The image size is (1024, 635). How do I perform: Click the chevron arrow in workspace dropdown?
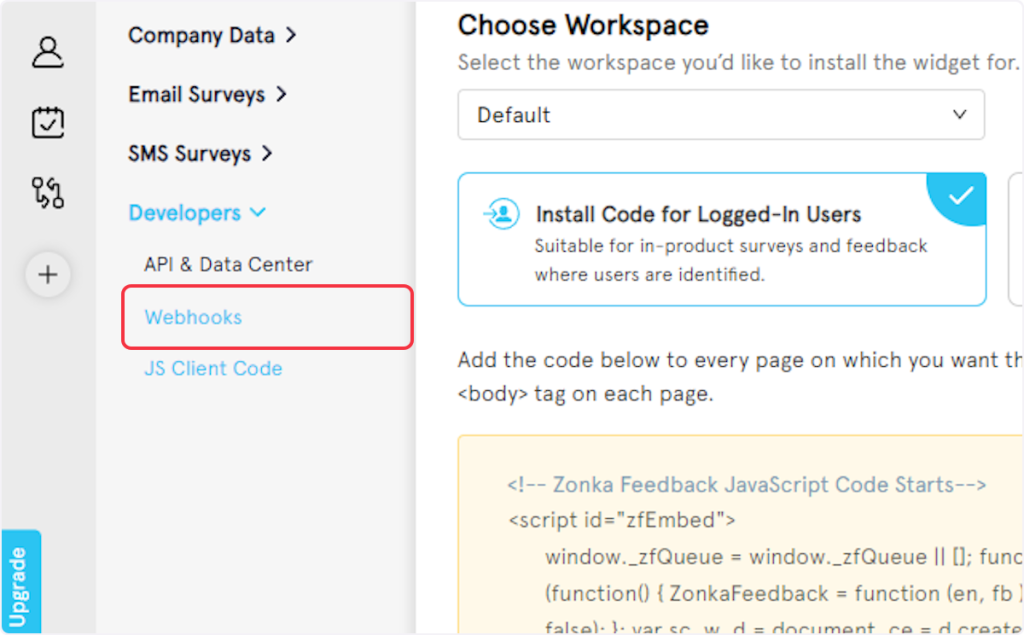959,115
